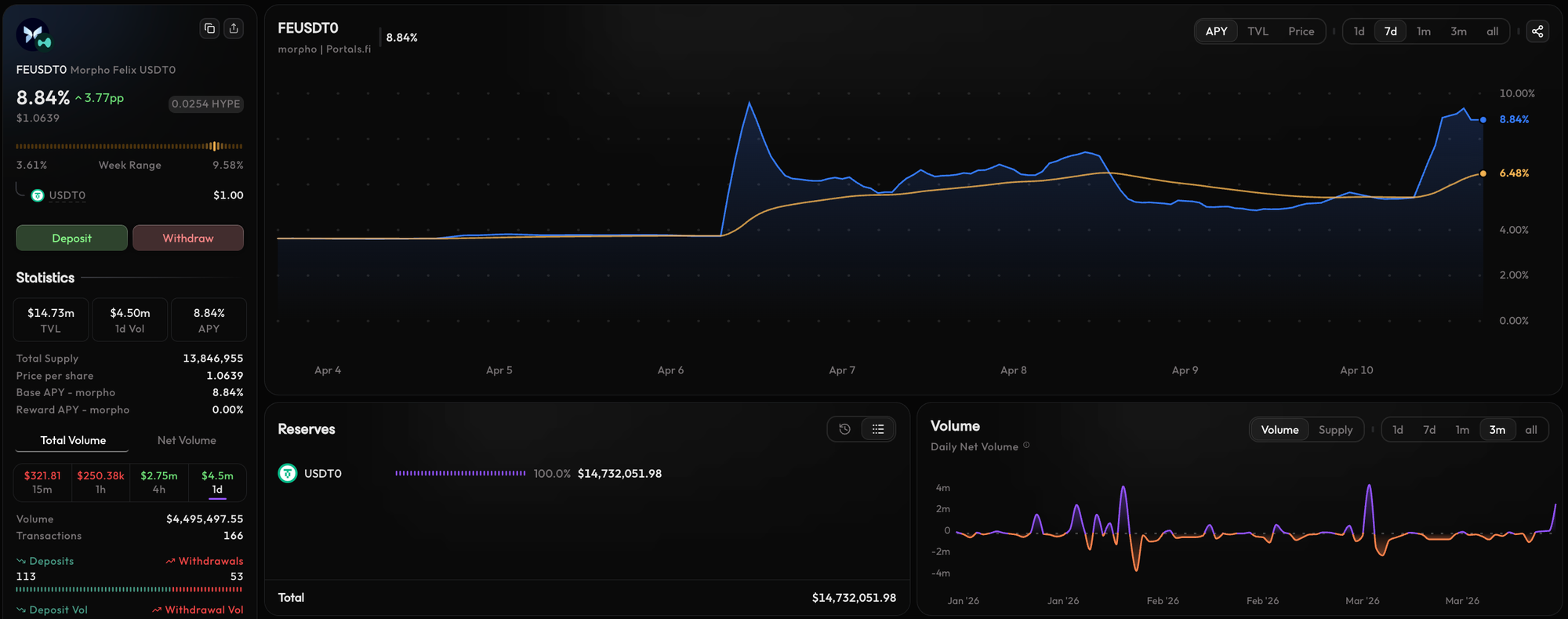1568x619 pixels.
Task: Click the USDT0 underlying asset link
Action: click(x=67, y=195)
